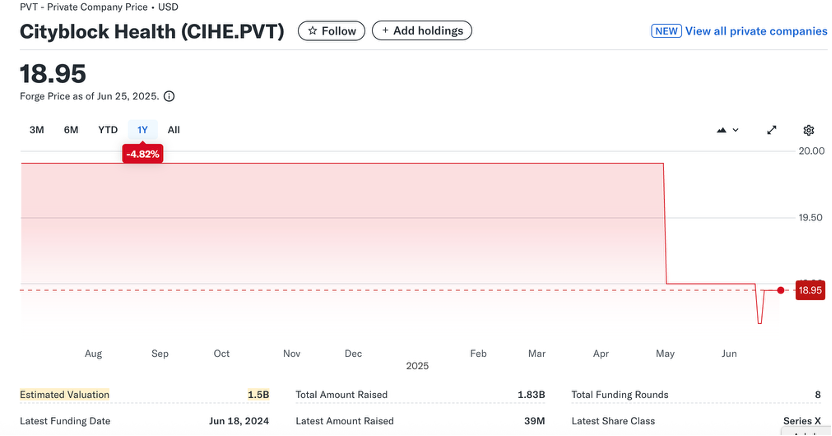
Task: Click the 1.5B valuation value
Action: click(258, 395)
